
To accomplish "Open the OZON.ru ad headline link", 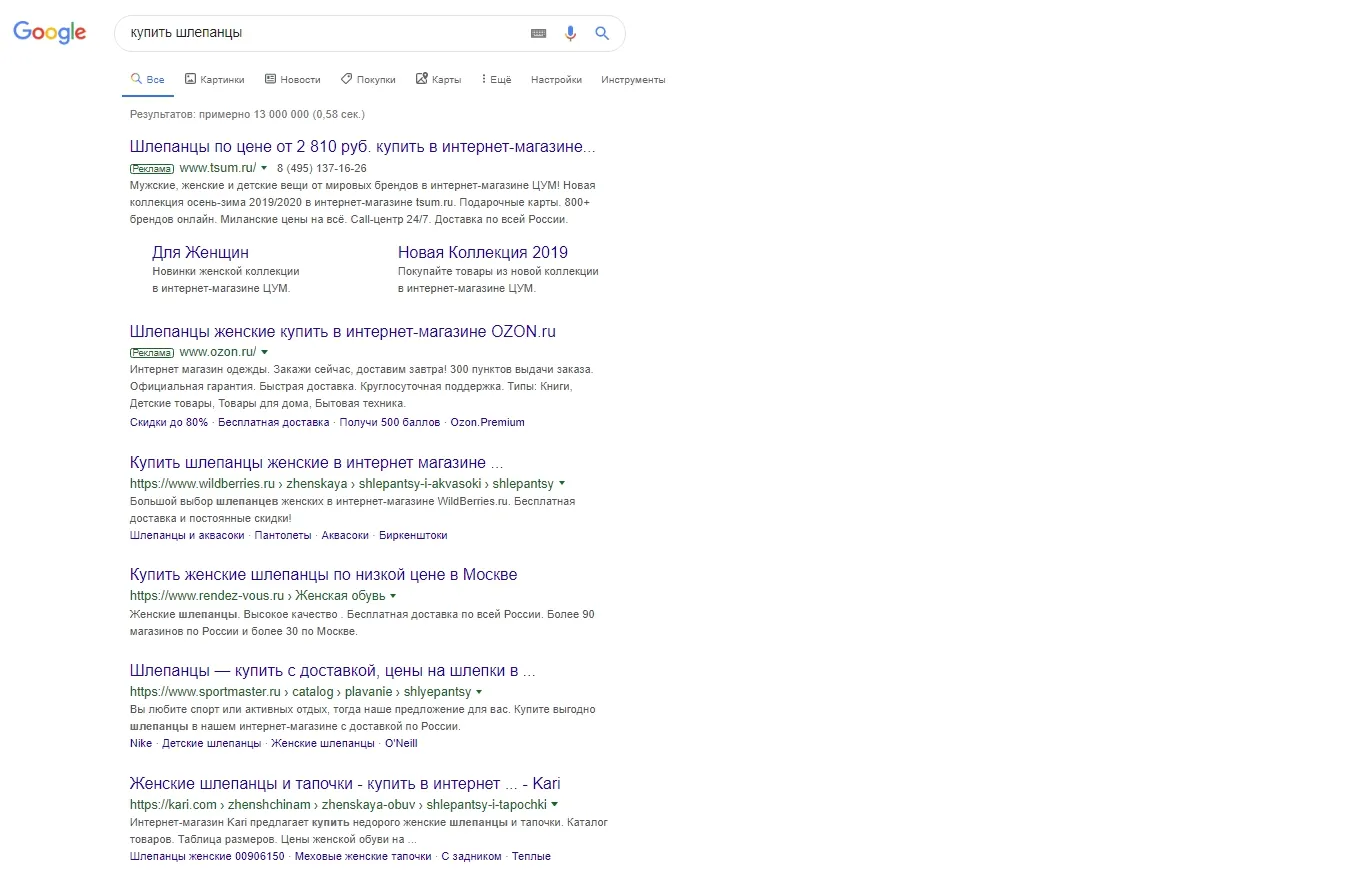I will tap(343, 331).
